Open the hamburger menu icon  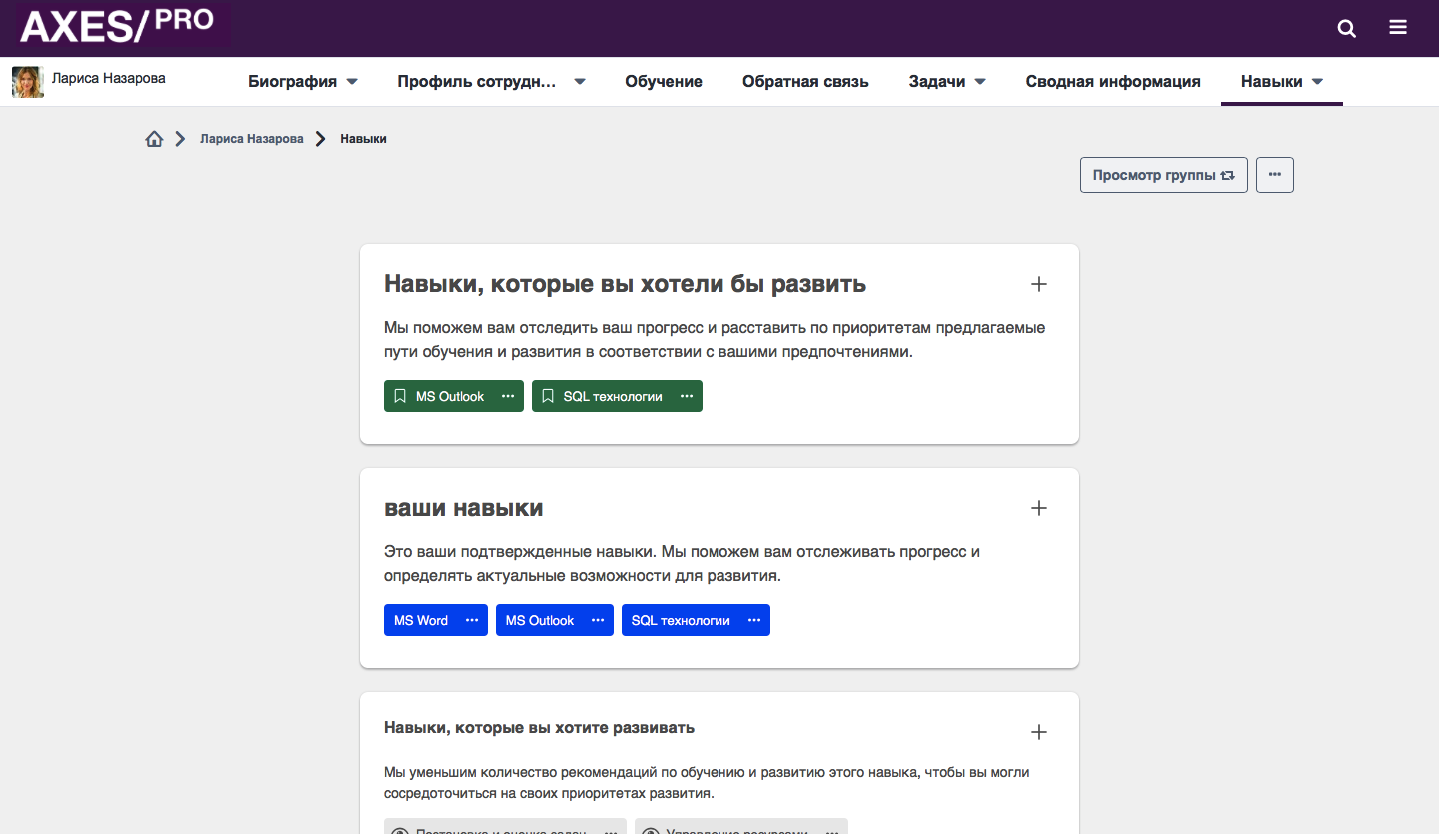click(1398, 28)
